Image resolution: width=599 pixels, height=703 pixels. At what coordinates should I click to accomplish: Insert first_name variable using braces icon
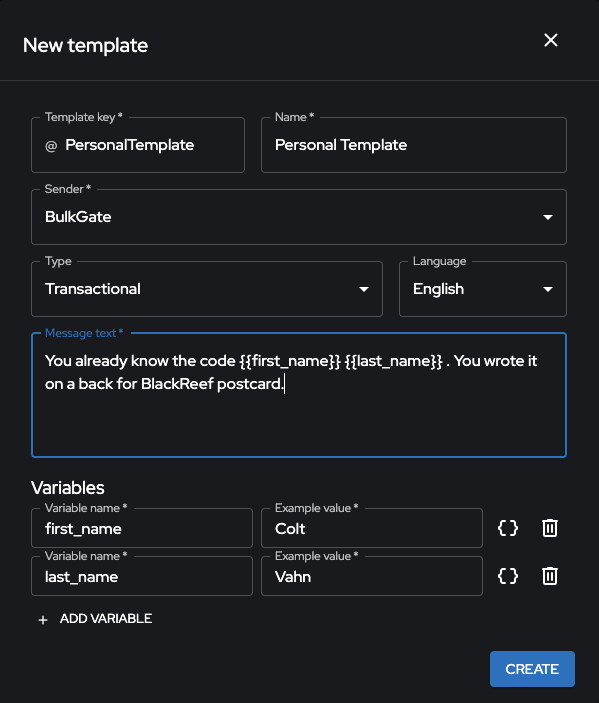(508, 528)
